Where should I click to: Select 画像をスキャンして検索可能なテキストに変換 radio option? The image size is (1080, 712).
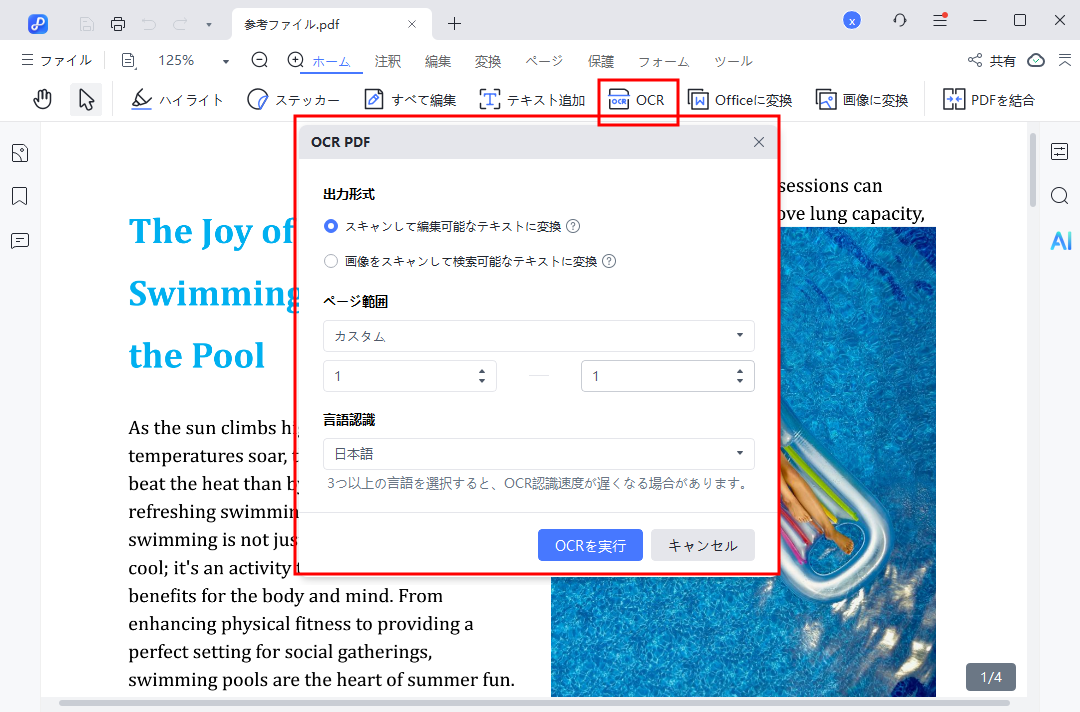(331, 262)
